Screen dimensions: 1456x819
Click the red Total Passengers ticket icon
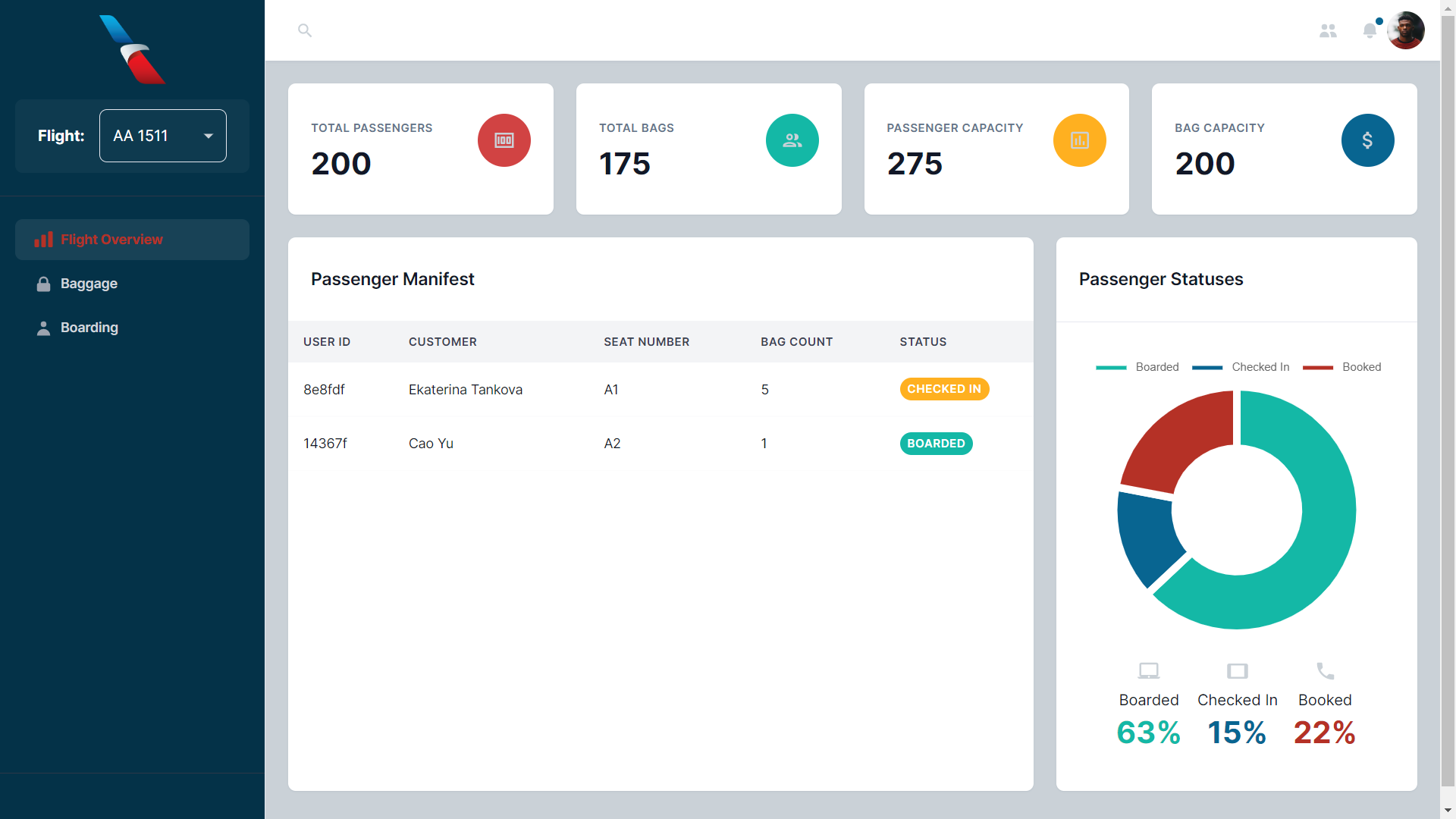(x=504, y=140)
